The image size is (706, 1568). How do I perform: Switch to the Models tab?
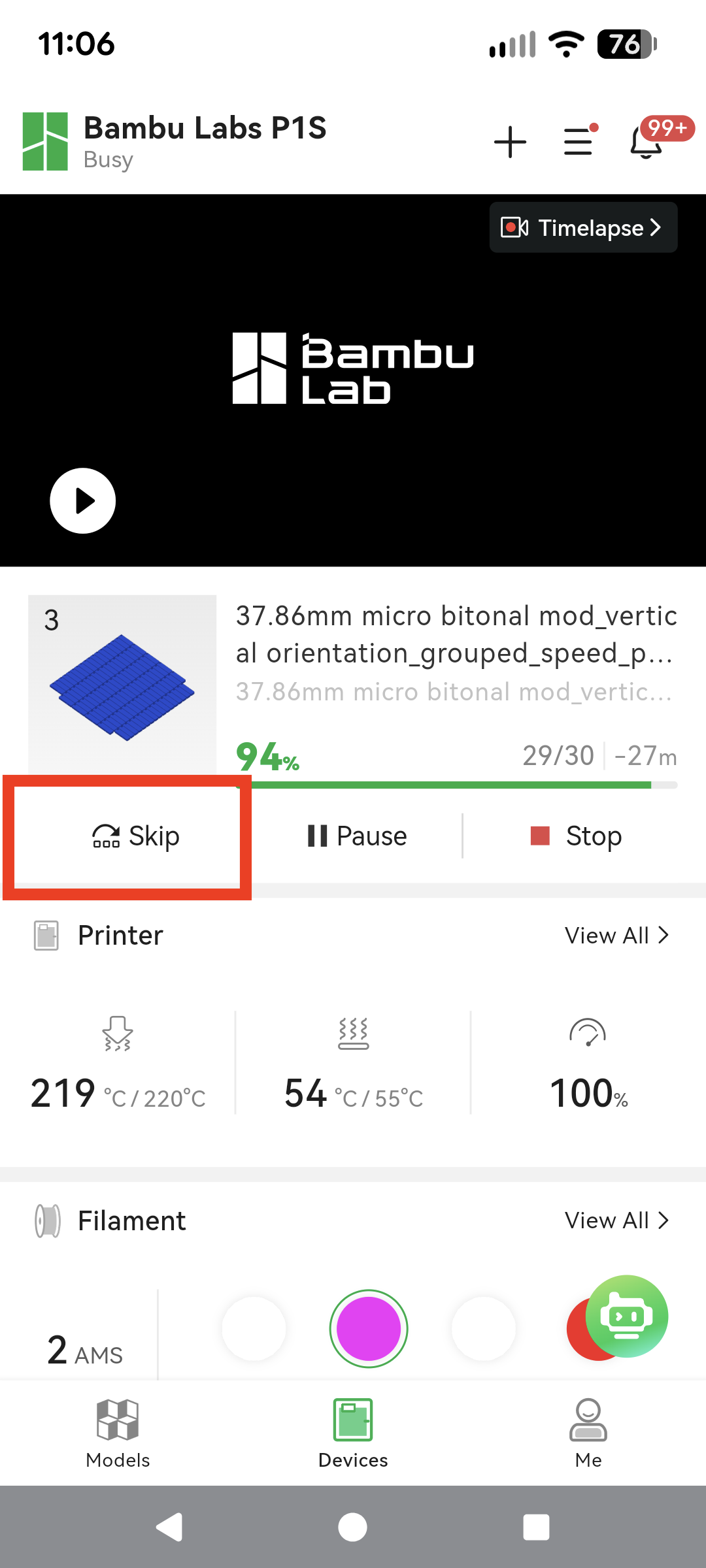click(118, 1433)
